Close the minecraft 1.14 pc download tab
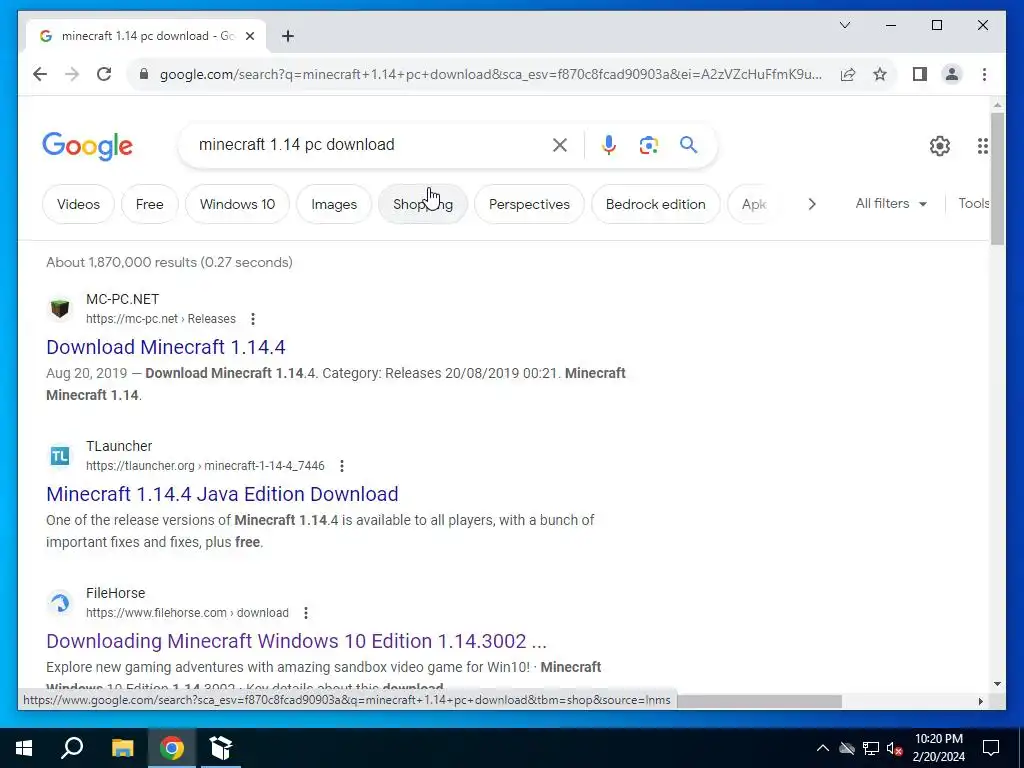This screenshot has width=1024, height=768. click(x=249, y=37)
